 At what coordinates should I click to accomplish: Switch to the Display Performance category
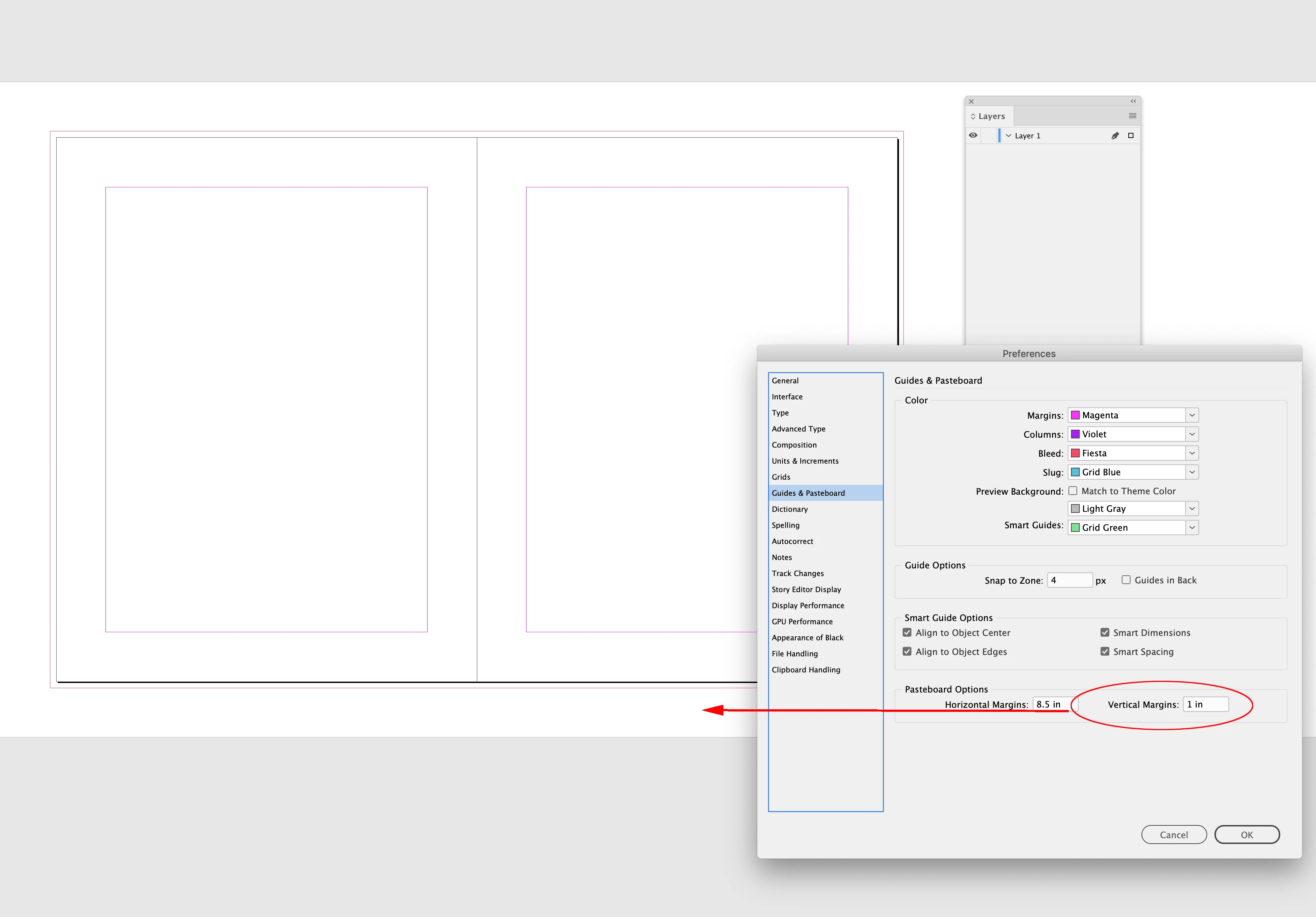point(808,605)
